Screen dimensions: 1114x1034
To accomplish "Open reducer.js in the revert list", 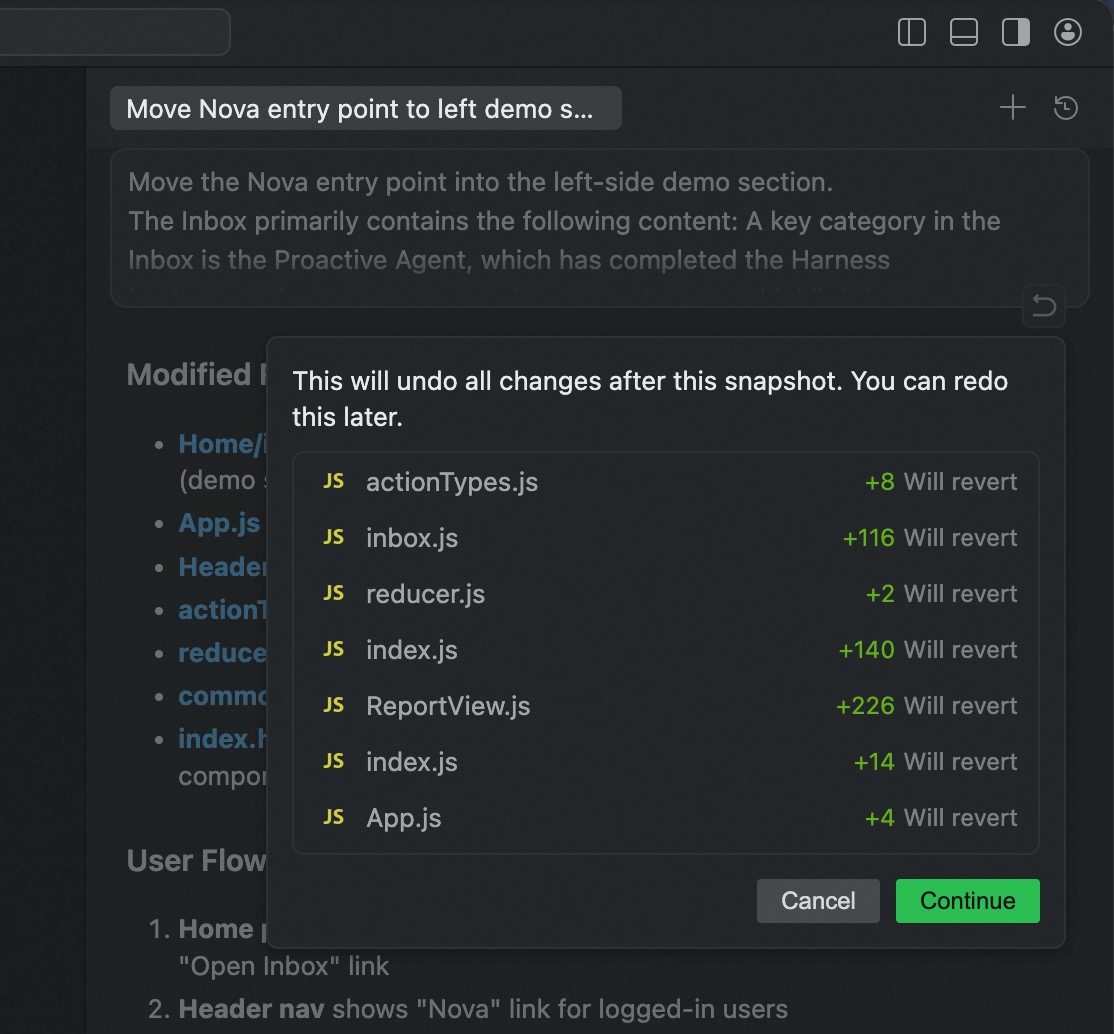I will (426, 594).
